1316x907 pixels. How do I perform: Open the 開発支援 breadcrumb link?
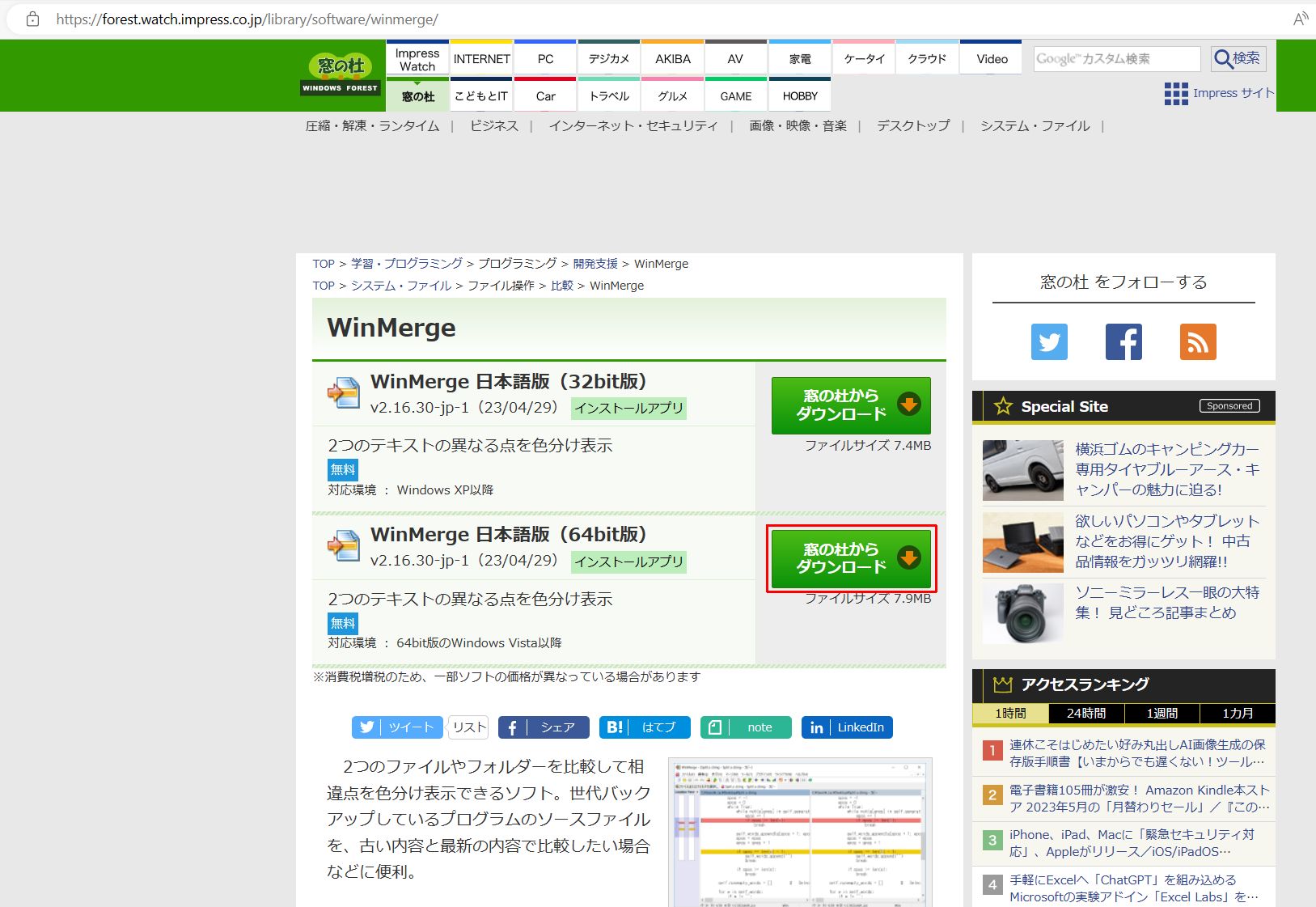(x=596, y=263)
